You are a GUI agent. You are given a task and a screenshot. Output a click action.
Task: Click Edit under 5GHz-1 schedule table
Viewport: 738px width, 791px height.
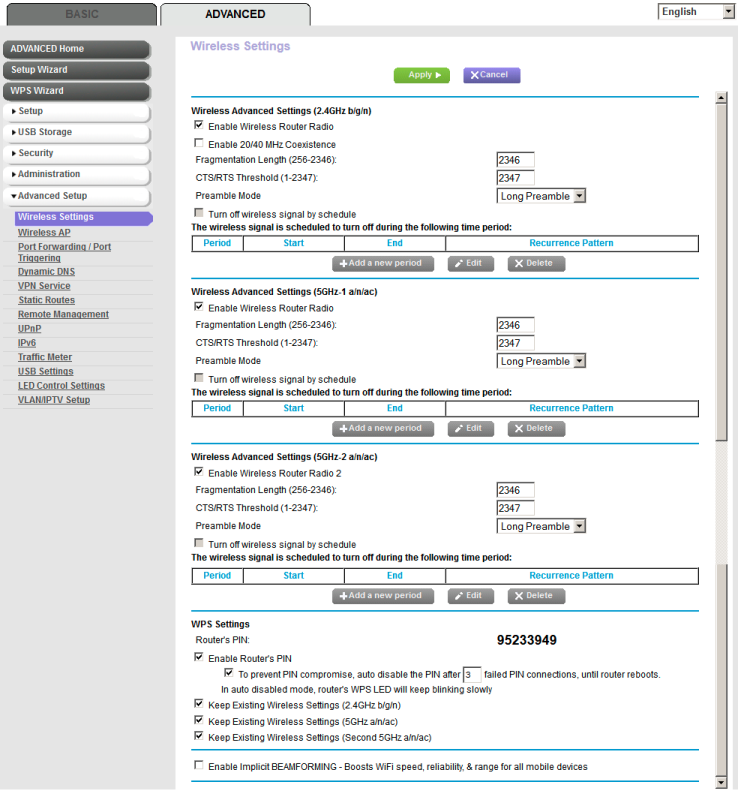pos(471,428)
